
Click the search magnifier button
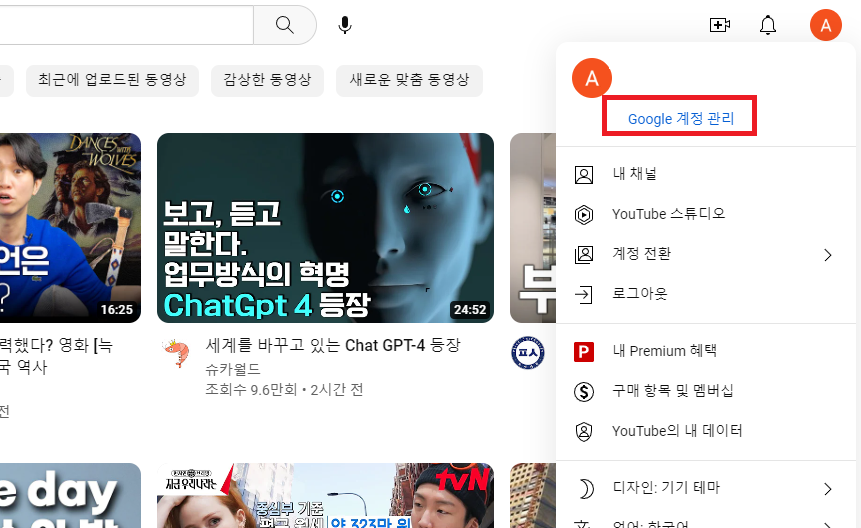[284, 25]
